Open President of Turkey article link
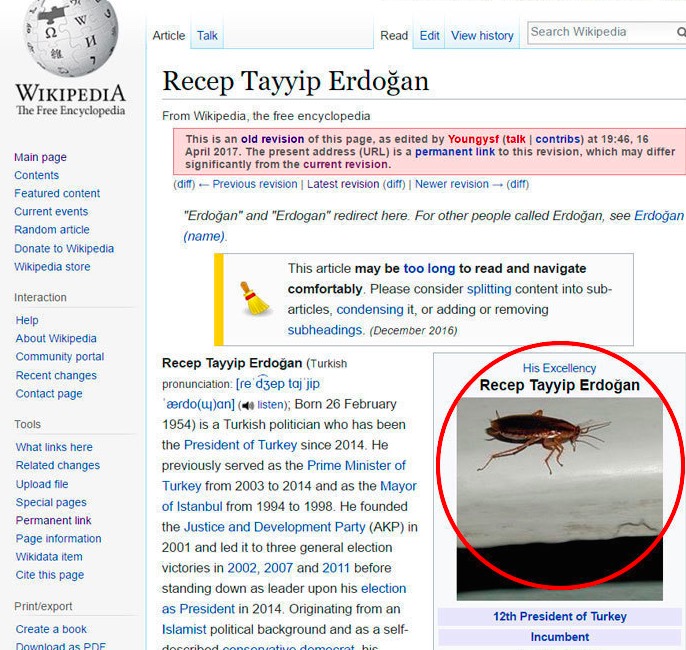The height and width of the screenshot is (650, 686). [x=240, y=445]
